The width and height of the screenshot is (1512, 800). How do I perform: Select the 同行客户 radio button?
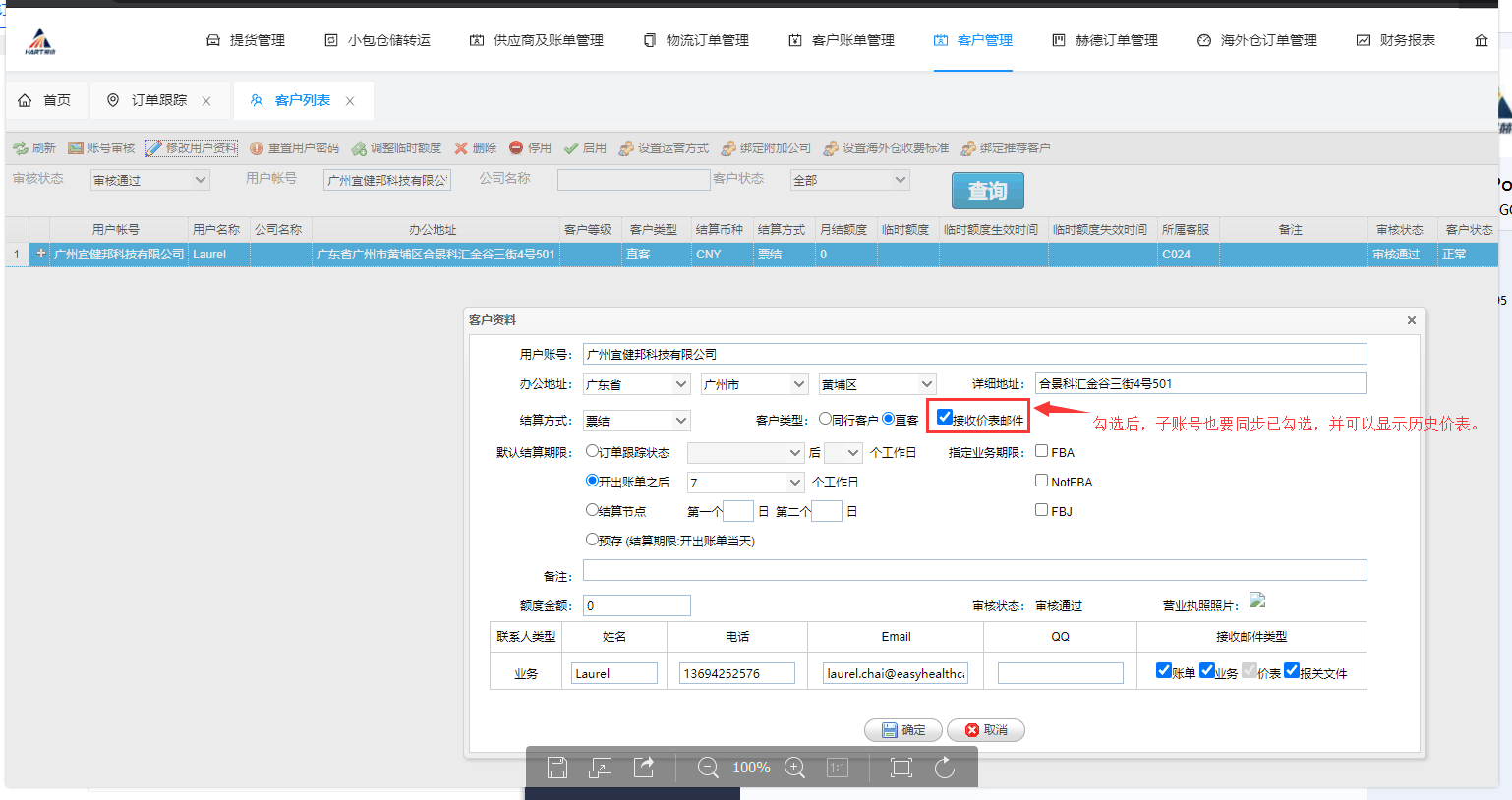click(x=826, y=416)
